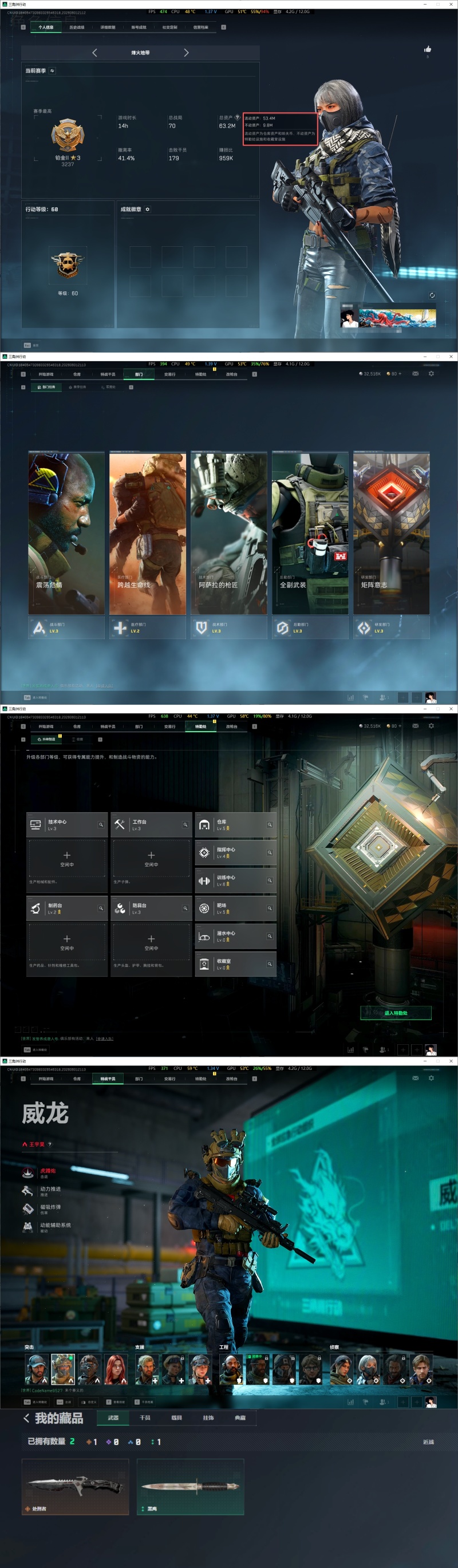Select 特勤处 tab in third window
The width and height of the screenshot is (458, 1568).
click(x=200, y=727)
